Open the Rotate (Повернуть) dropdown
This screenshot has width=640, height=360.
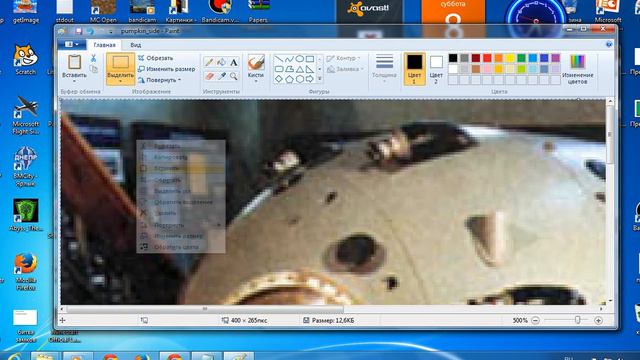[160, 80]
